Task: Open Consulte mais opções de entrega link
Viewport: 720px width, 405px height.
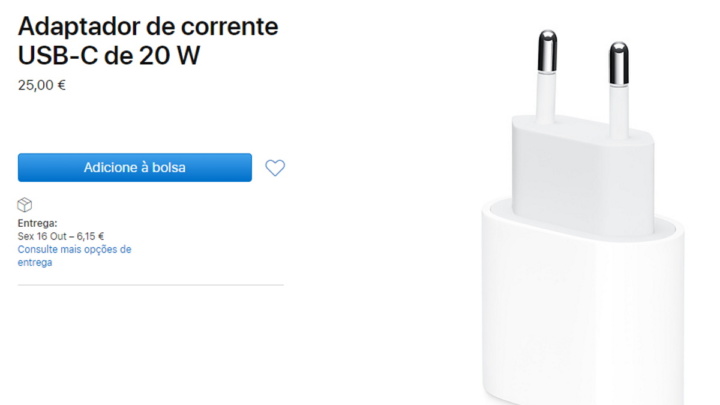Action: [74, 256]
